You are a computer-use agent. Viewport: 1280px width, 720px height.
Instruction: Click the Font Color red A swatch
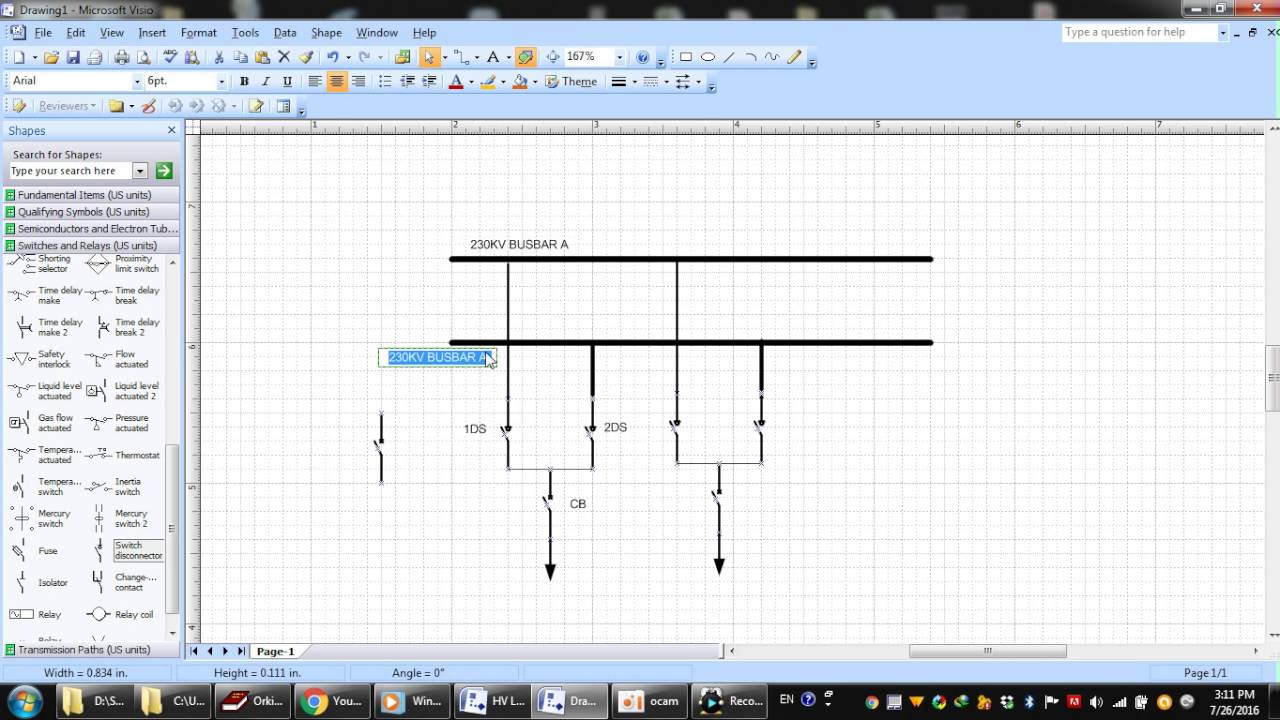[x=456, y=82]
